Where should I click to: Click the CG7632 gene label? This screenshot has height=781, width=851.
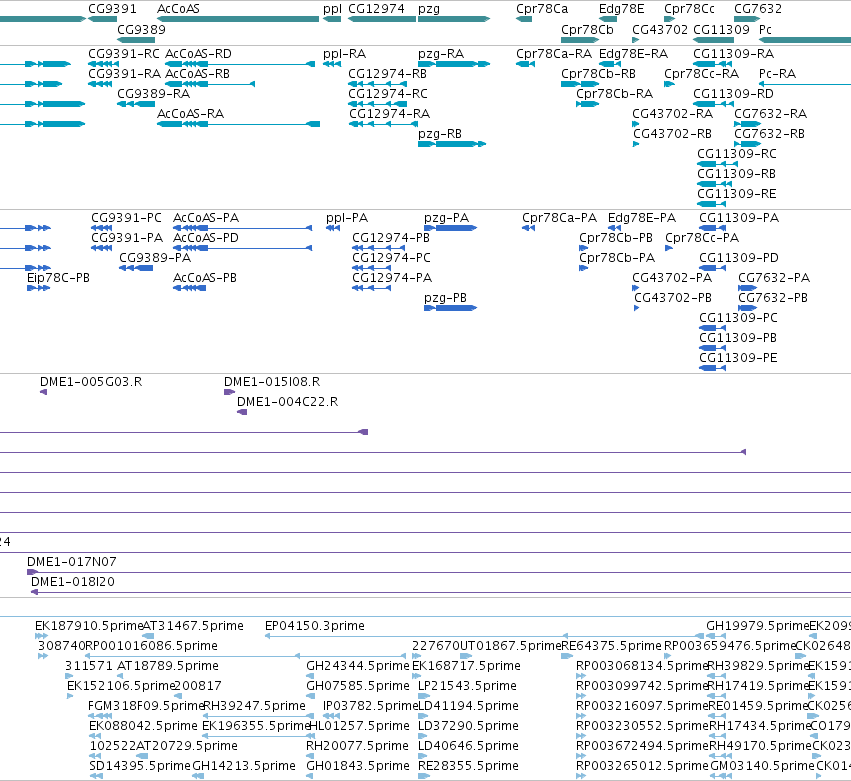[x=758, y=9]
